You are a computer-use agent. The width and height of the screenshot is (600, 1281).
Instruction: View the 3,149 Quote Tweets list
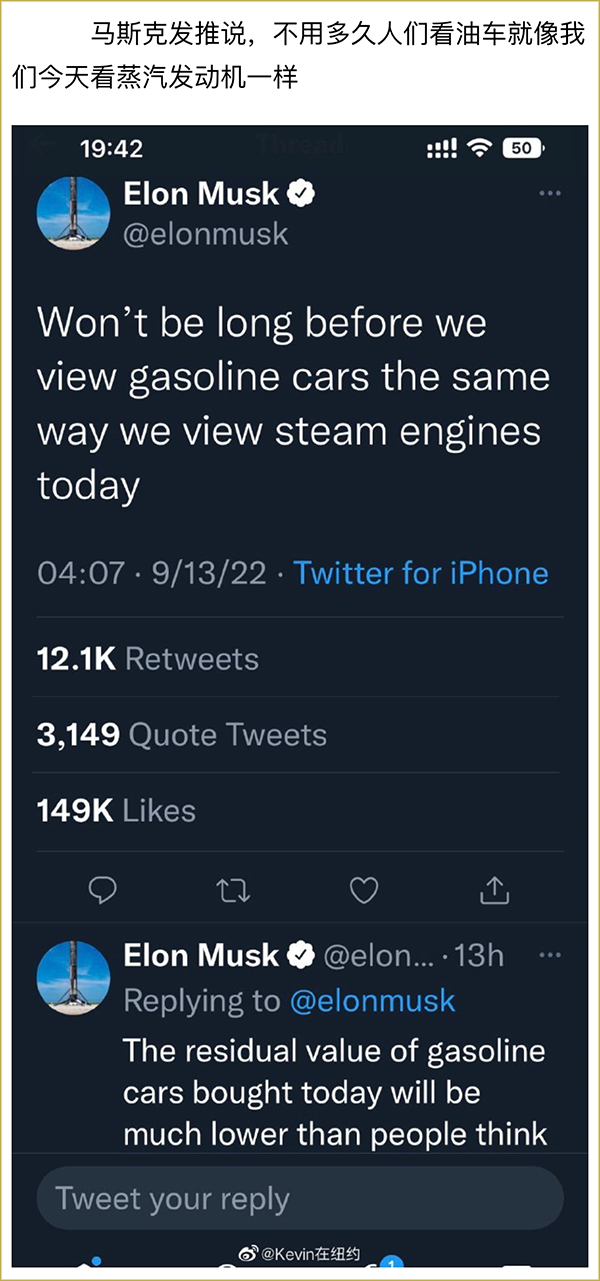(182, 735)
